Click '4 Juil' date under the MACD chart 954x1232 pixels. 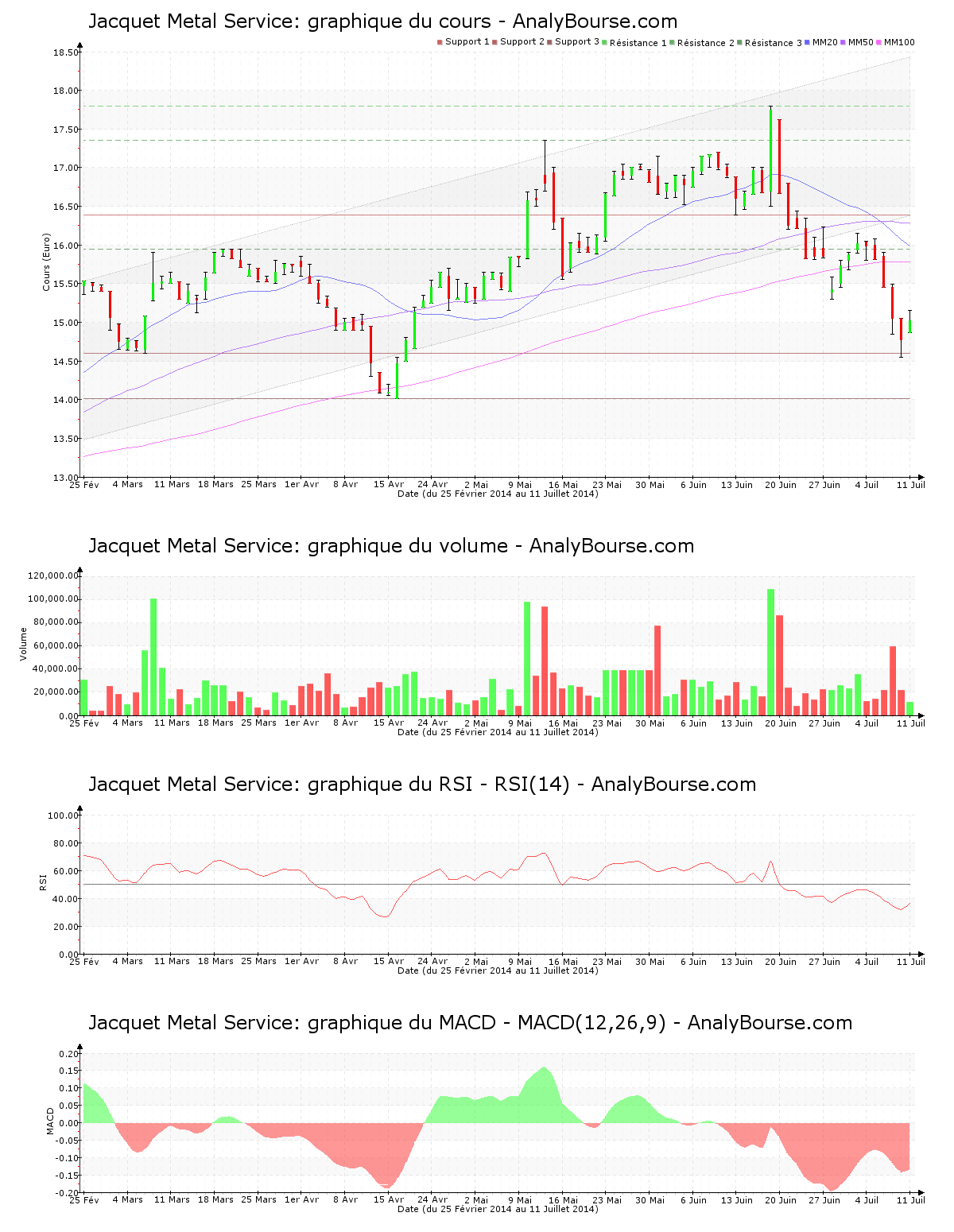click(x=867, y=1200)
